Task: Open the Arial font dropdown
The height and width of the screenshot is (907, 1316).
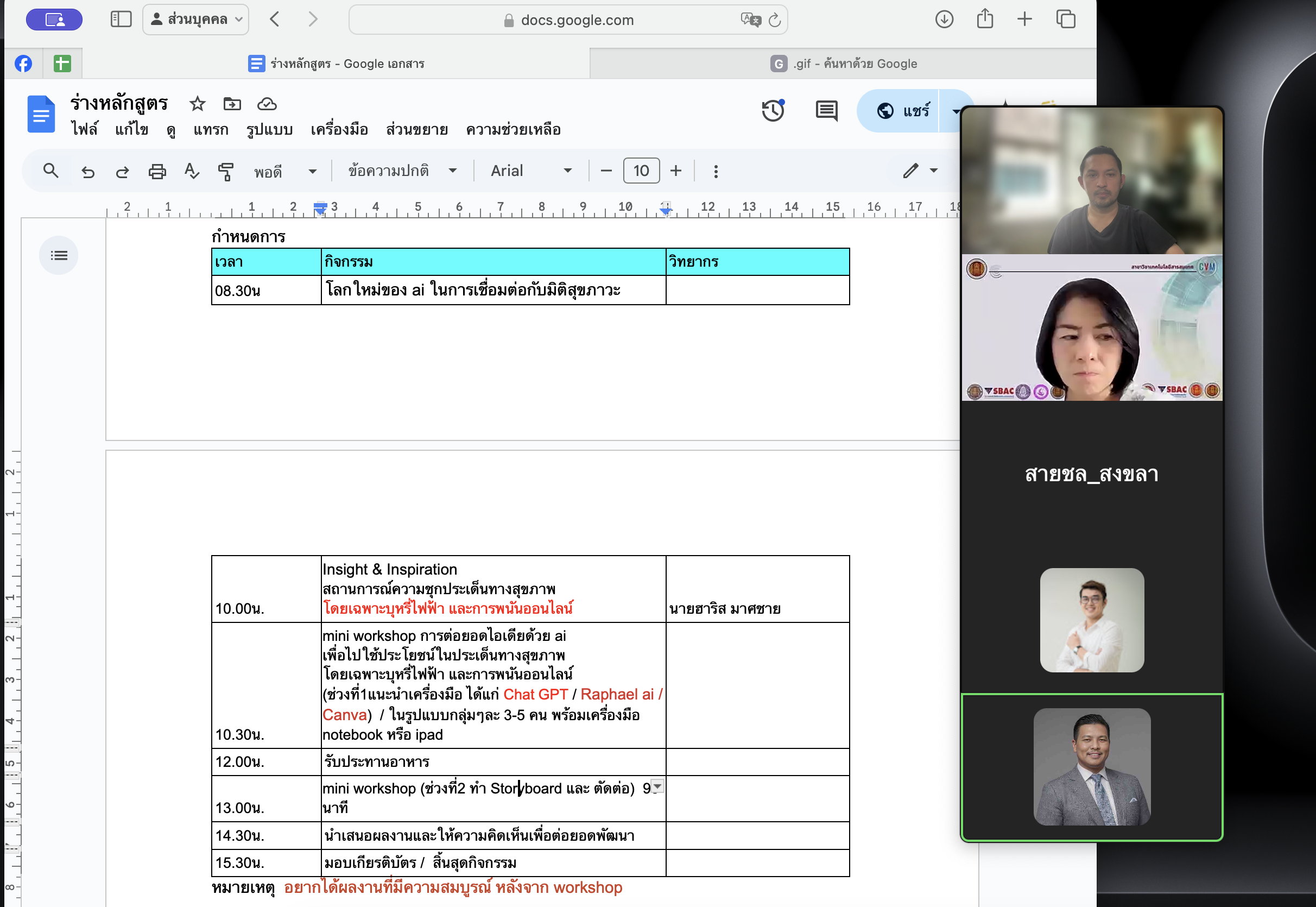Action: pos(530,171)
